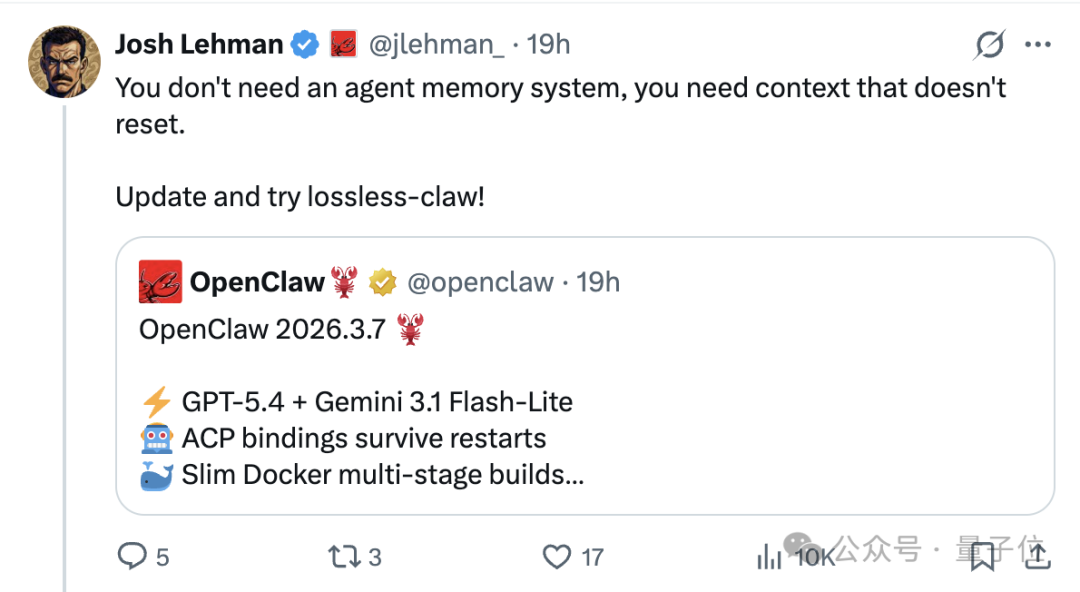The height and width of the screenshot is (592, 1080).
Task: Click OpenClaw's red lobster avatar
Action: point(158,281)
